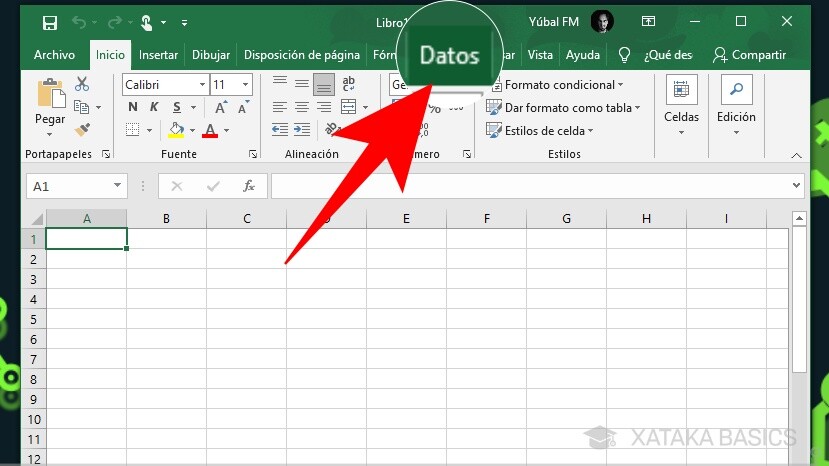This screenshot has height=466, width=829.
Task: Click the A1 name box
Action: point(77,186)
